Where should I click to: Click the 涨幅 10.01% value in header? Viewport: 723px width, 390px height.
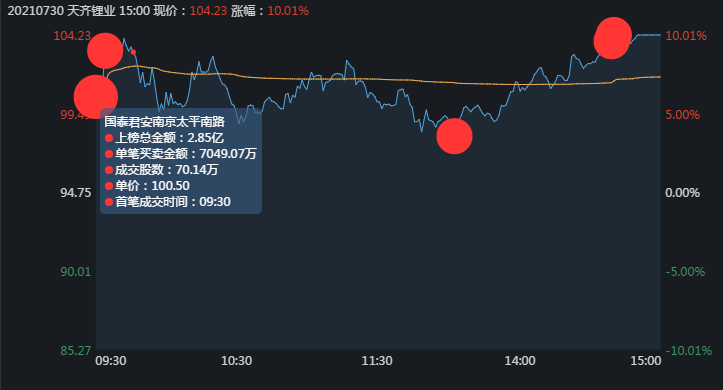point(288,11)
